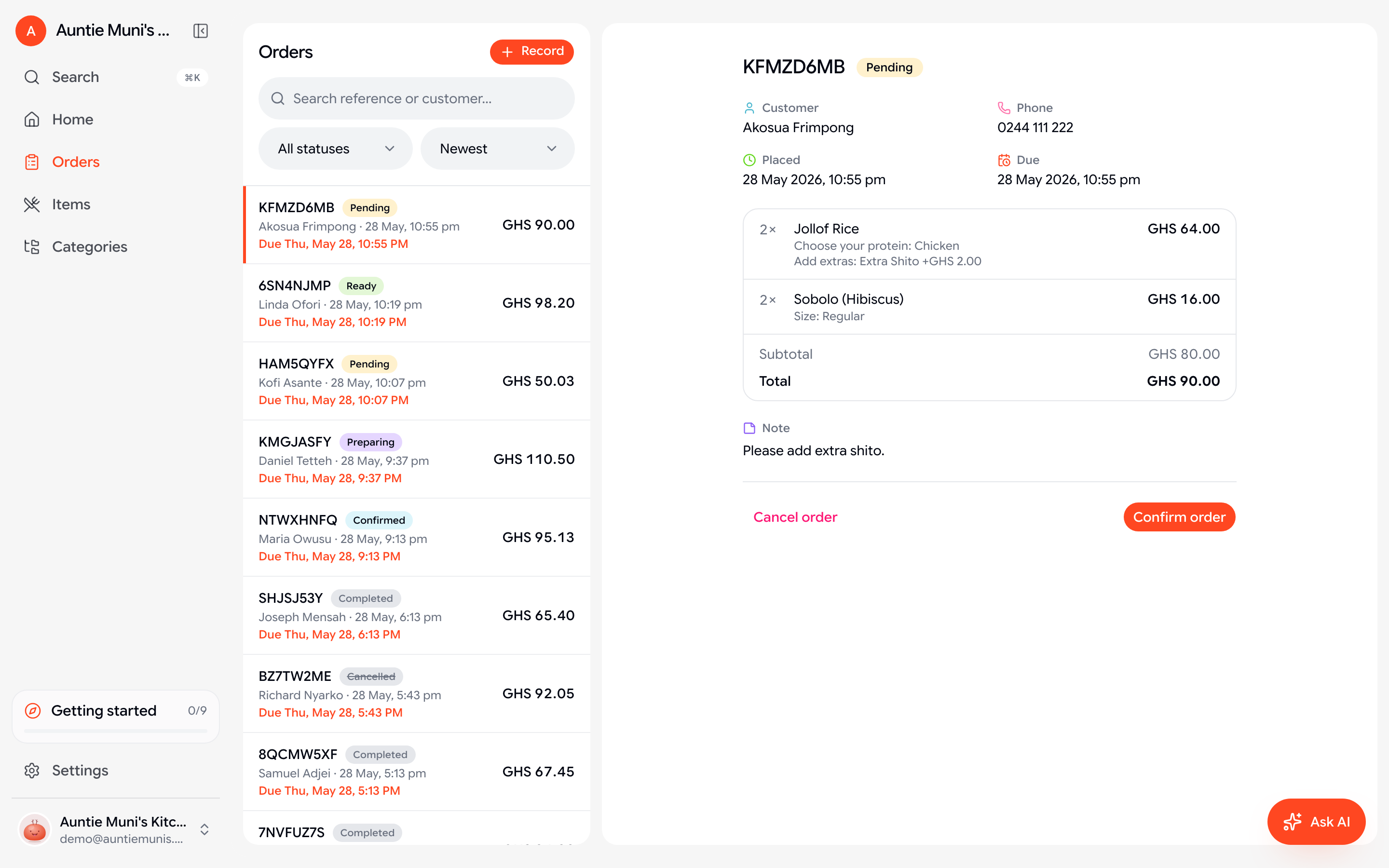Click the Getting started progress bar

115,732
